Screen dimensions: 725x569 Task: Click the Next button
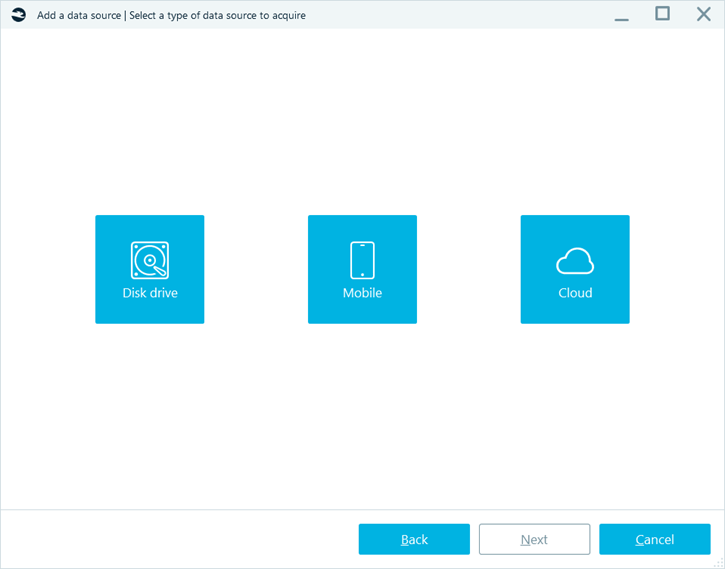534,539
